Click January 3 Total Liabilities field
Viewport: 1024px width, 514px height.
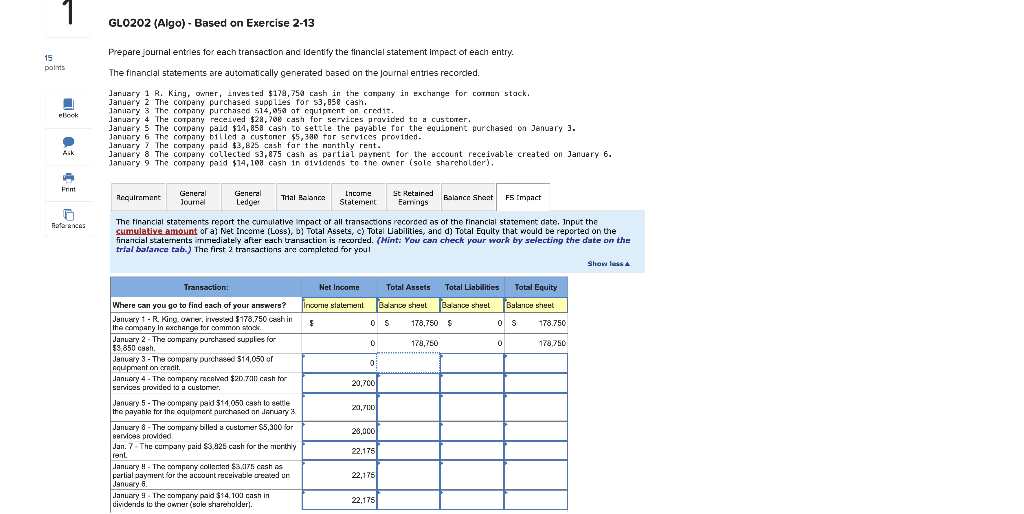(472, 362)
